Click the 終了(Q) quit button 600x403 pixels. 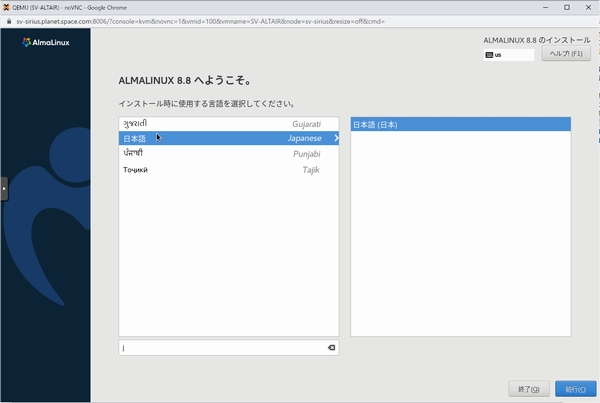click(529, 389)
